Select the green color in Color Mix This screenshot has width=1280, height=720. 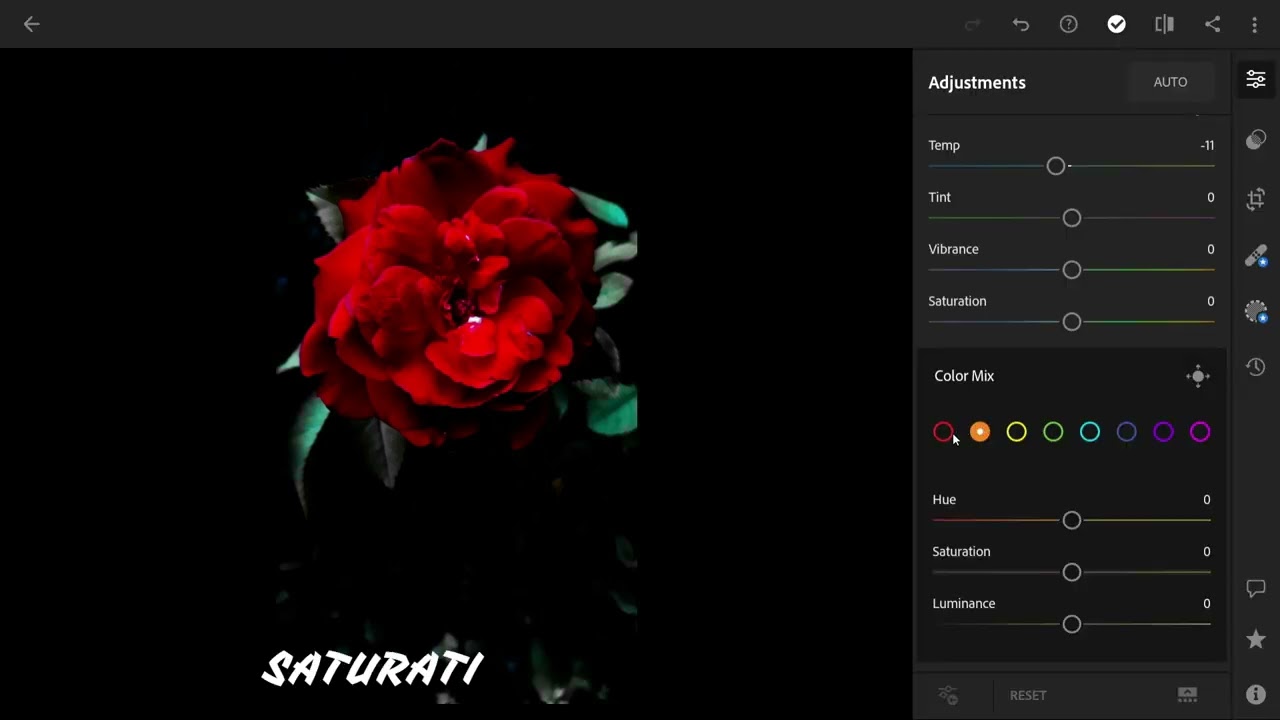[1053, 432]
